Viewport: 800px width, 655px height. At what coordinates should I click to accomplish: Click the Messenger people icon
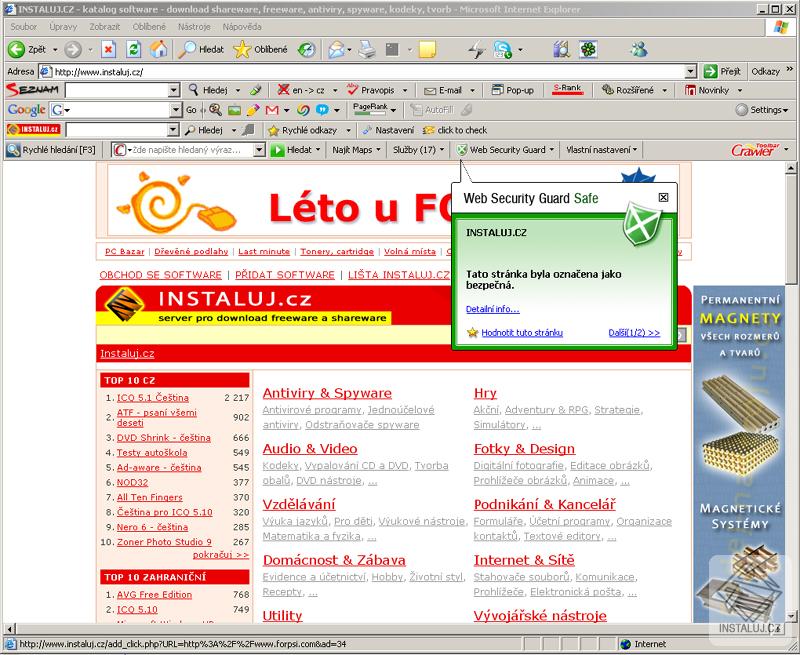638,49
